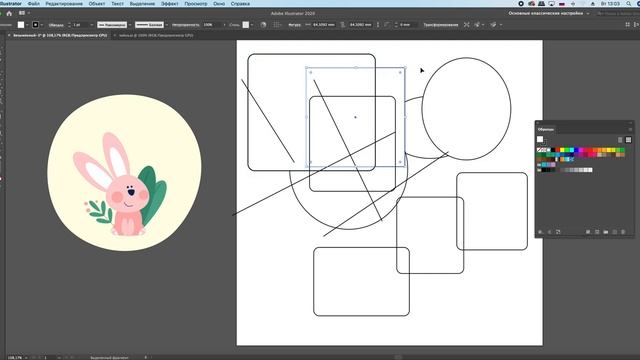The width and height of the screenshot is (640, 360).
Task: Expand the Stroke color dropdown arrow
Action: coord(42,25)
